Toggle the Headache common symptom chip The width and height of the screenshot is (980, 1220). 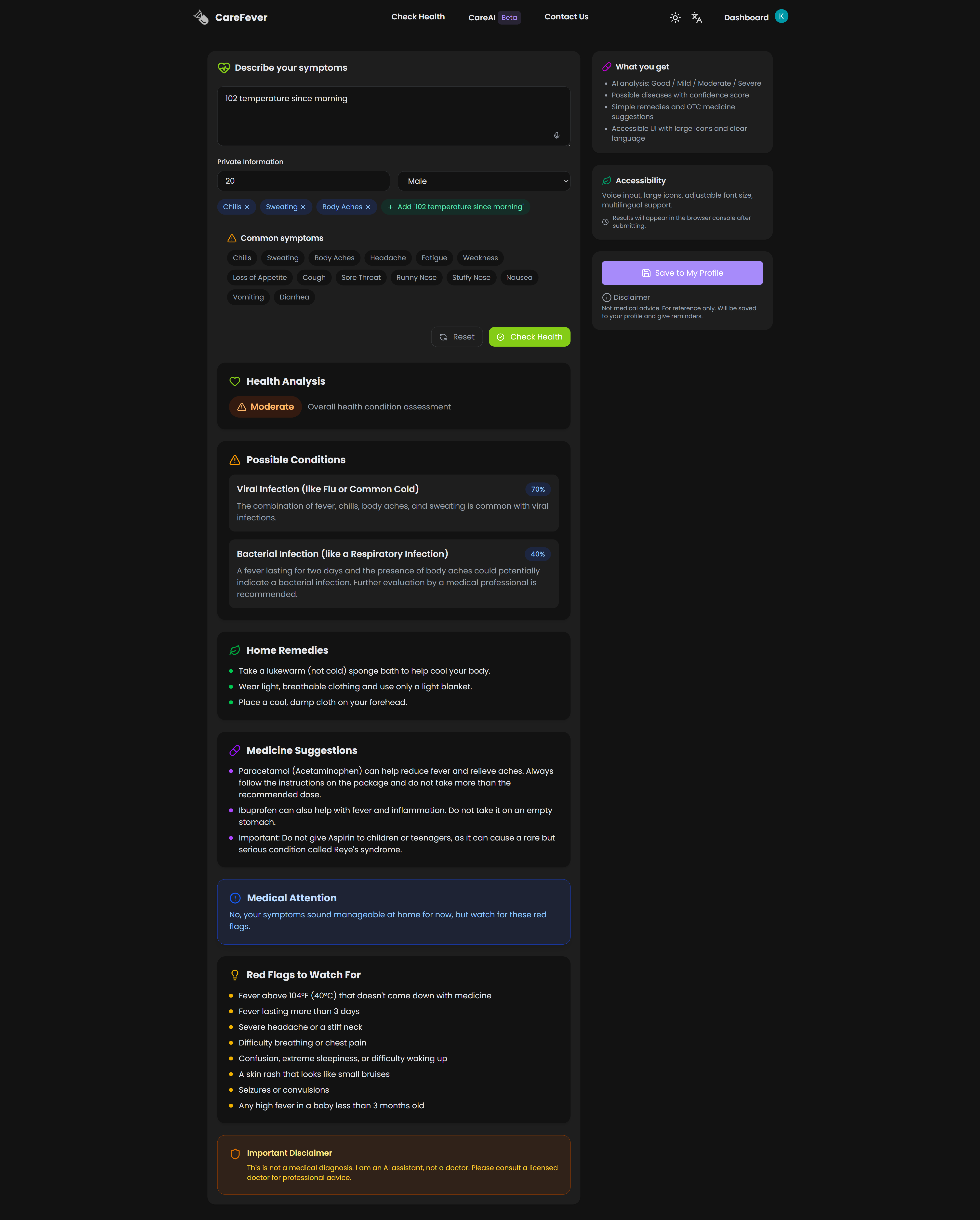[388, 258]
